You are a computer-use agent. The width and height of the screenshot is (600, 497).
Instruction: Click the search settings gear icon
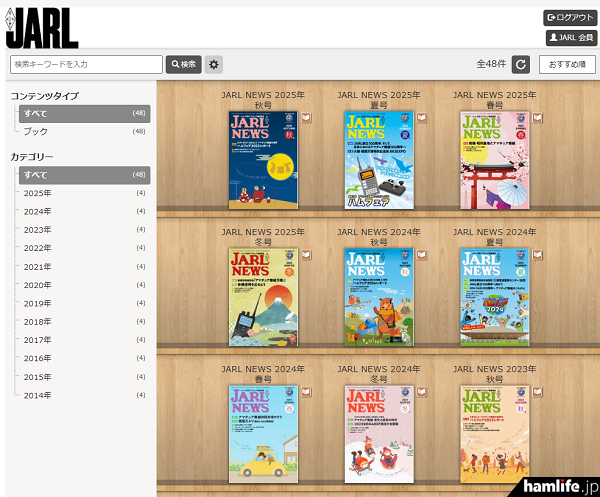(214, 64)
